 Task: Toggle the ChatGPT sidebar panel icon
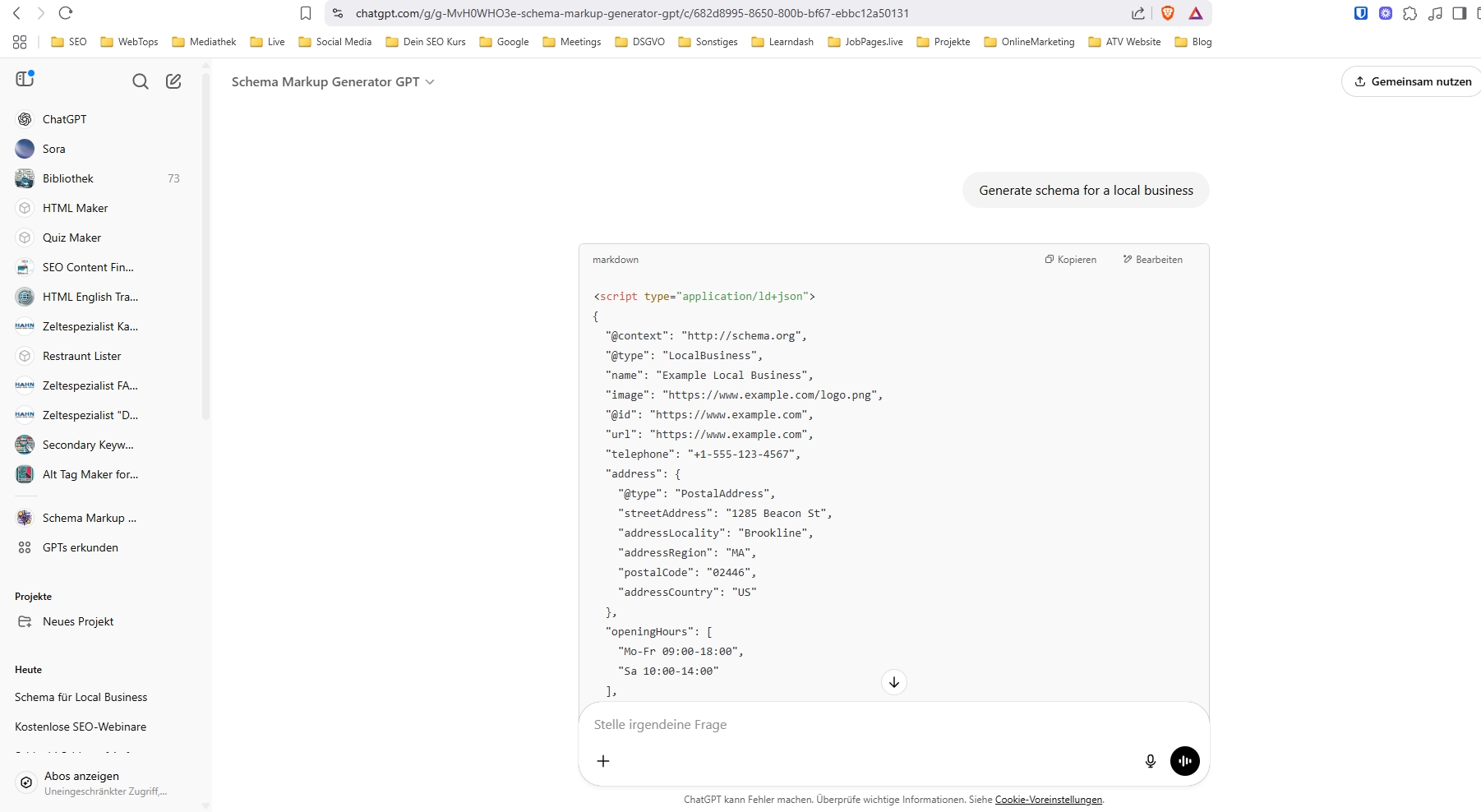point(25,79)
